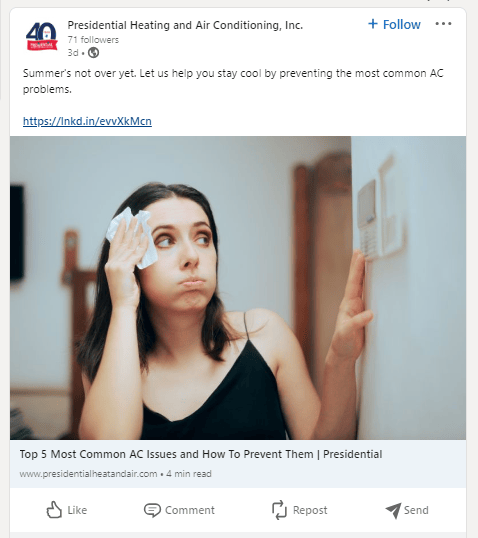Click the speech bubble Comment icon
This screenshot has width=478, height=538.
[152, 510]
